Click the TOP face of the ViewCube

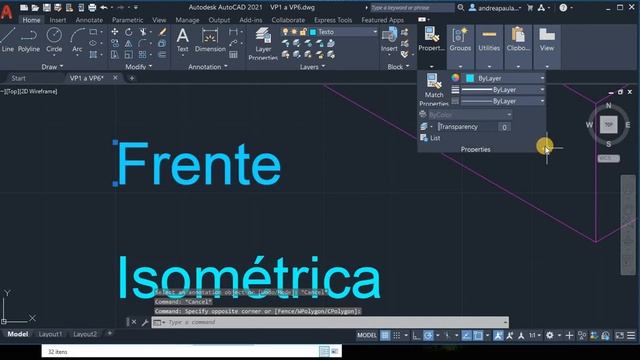(x=608, y=124)
